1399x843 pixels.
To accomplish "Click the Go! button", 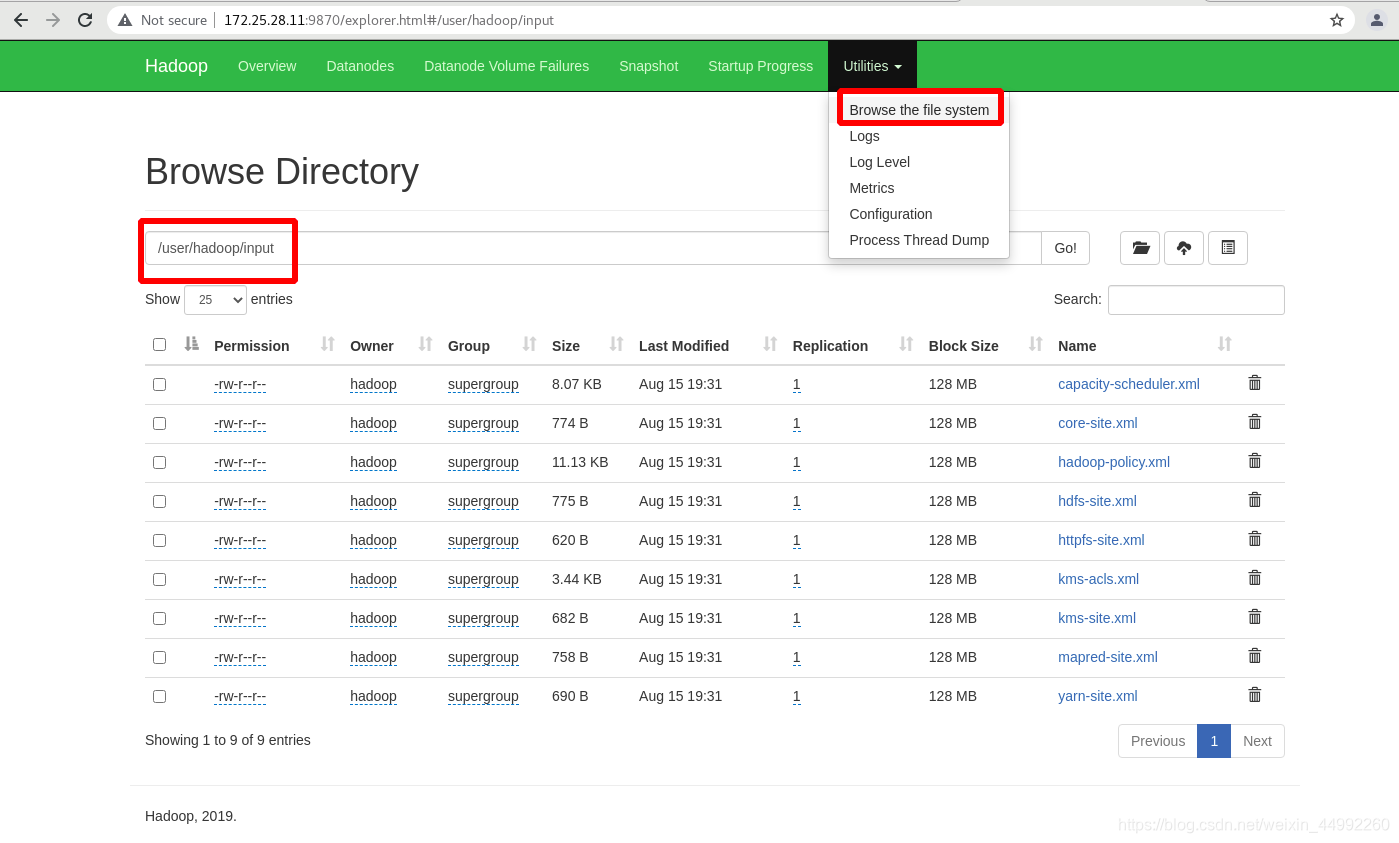I will (x=1065, y=248).
